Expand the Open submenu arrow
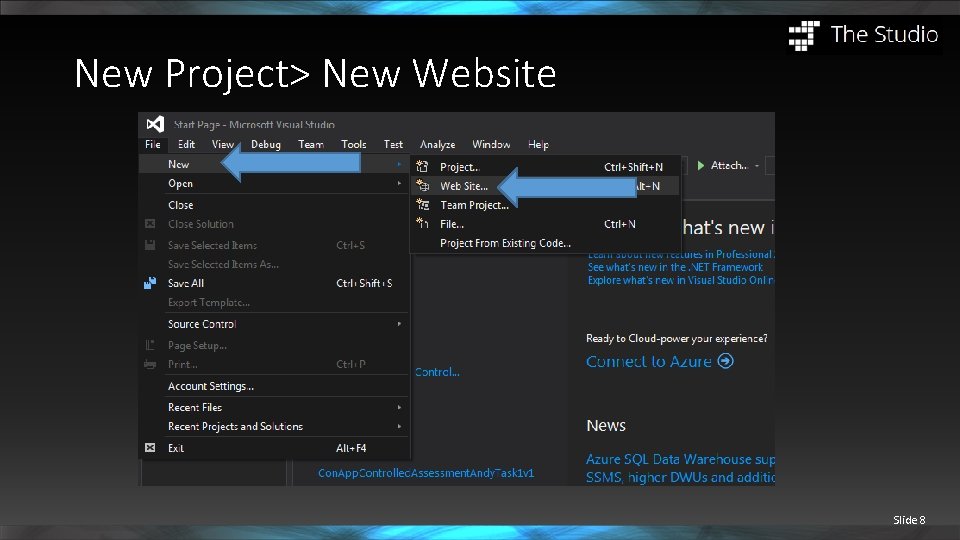Screen dimensions: 960x540 pos(399,183)
